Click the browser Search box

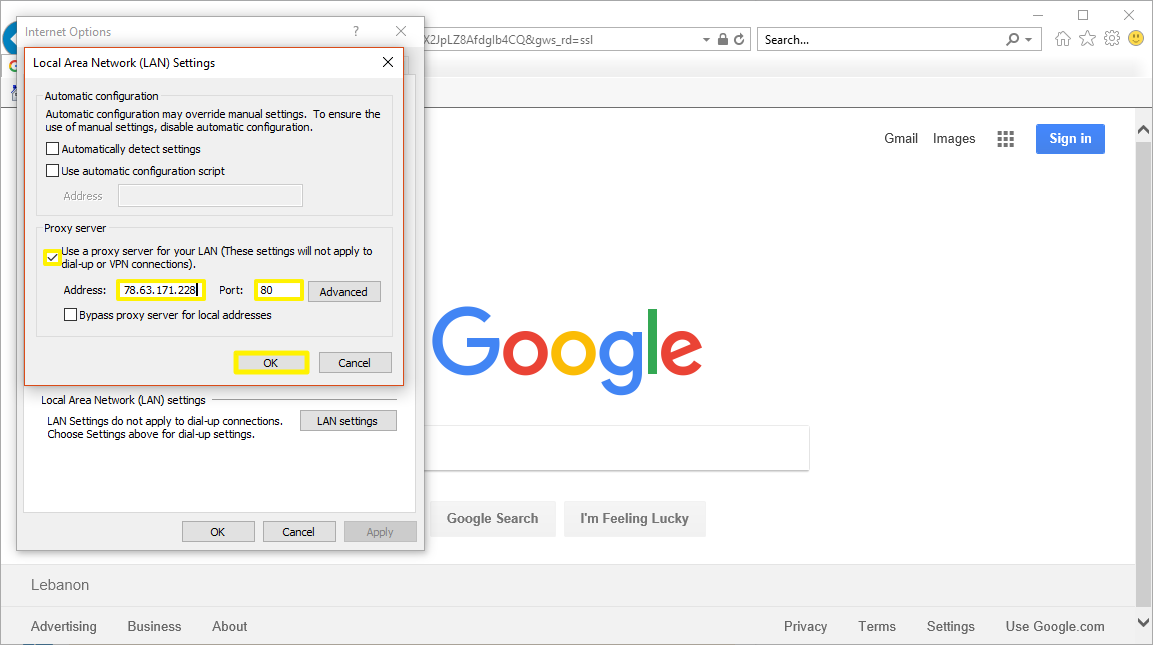click(881, 40)
